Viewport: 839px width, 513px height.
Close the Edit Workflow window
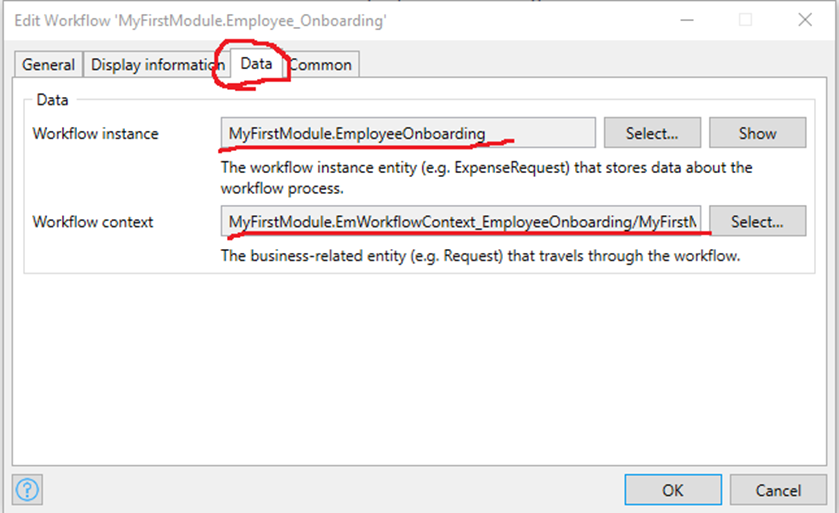point(805,20)
